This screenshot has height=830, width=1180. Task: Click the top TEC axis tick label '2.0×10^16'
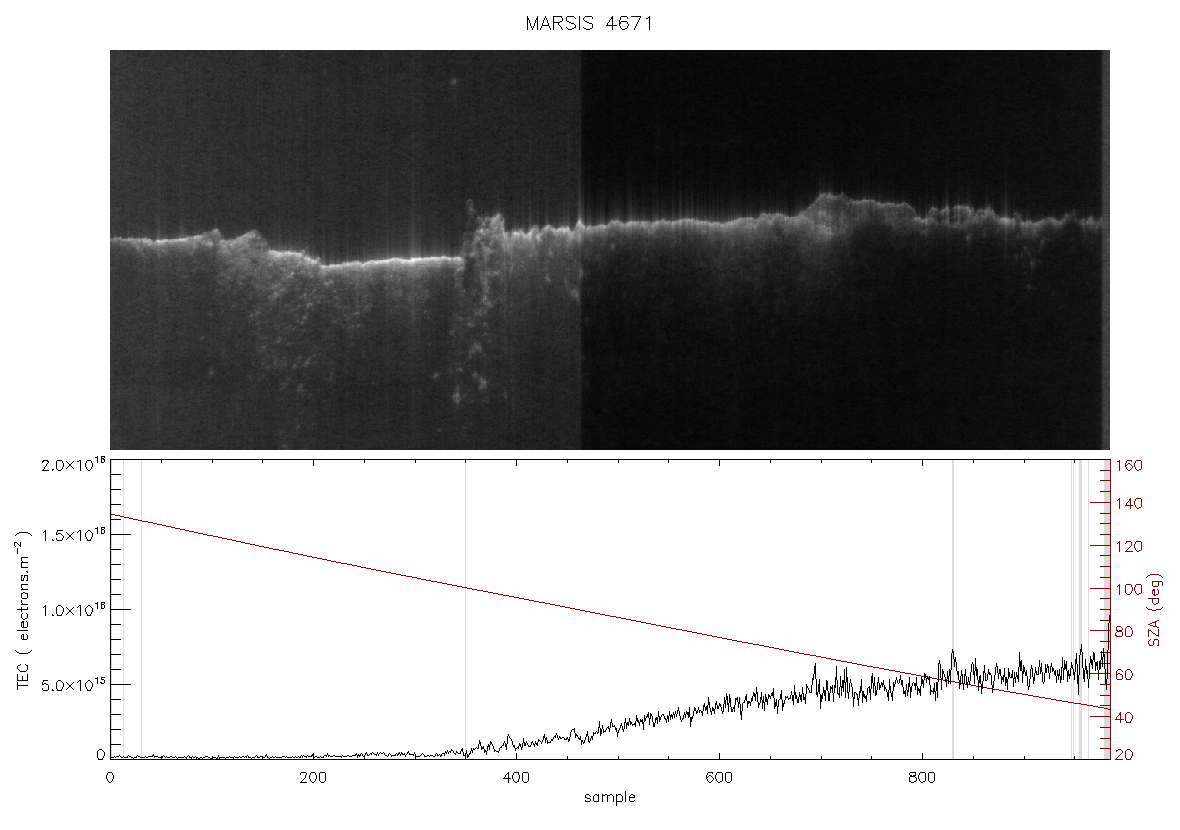74,464
